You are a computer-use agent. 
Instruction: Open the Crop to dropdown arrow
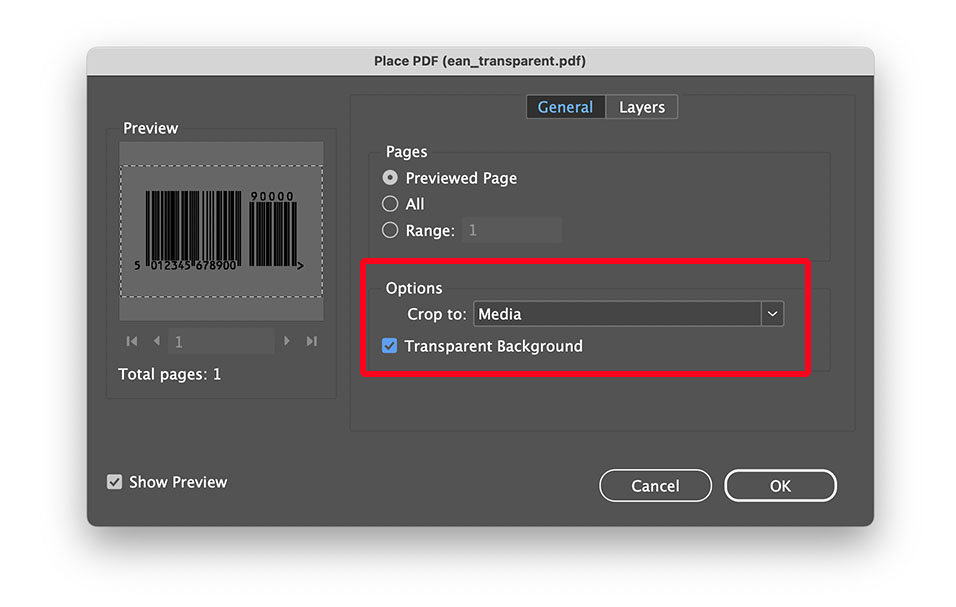click(x=771, y=313)
